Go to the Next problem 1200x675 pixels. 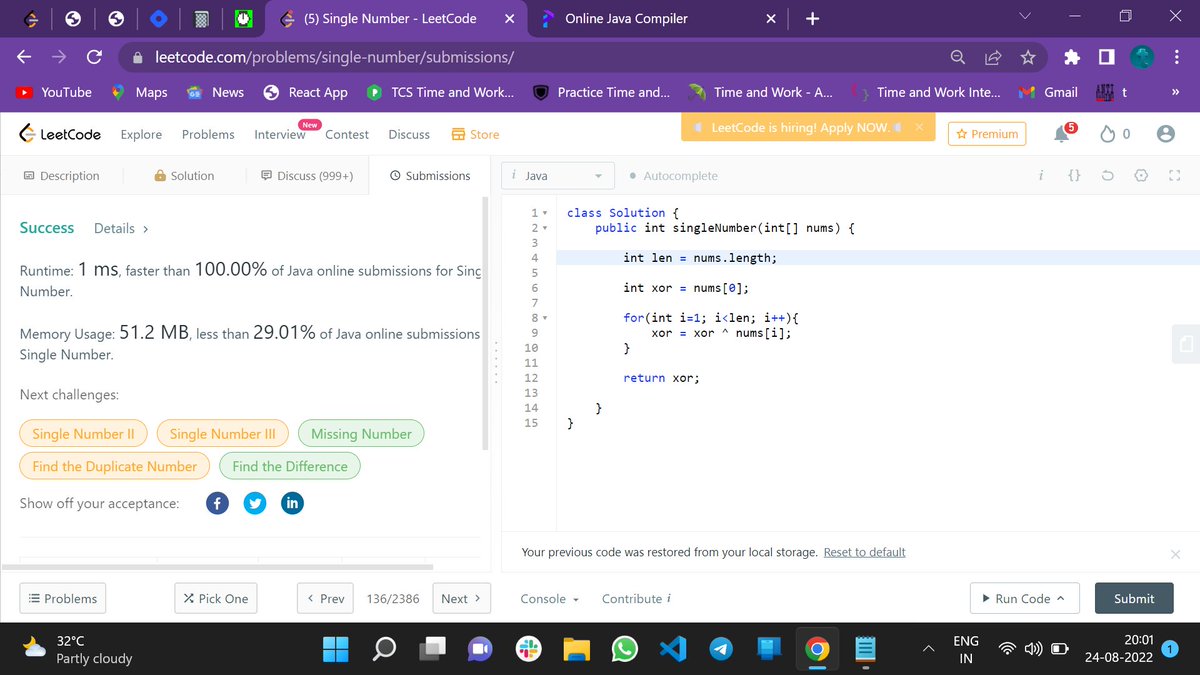[x=461, y=598]
